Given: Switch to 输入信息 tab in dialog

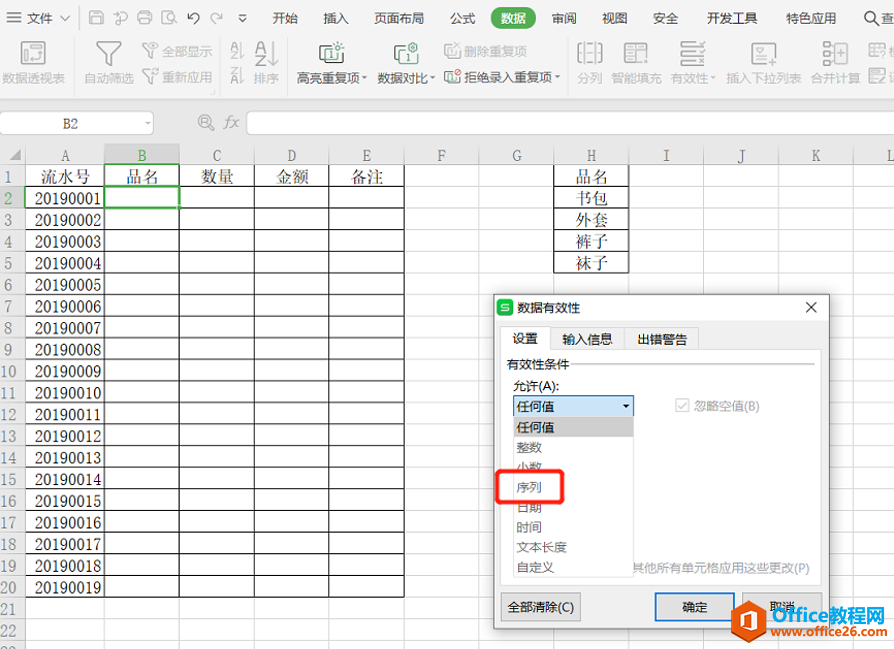Looking at the screenshot, I should click(x=587, y=339).
